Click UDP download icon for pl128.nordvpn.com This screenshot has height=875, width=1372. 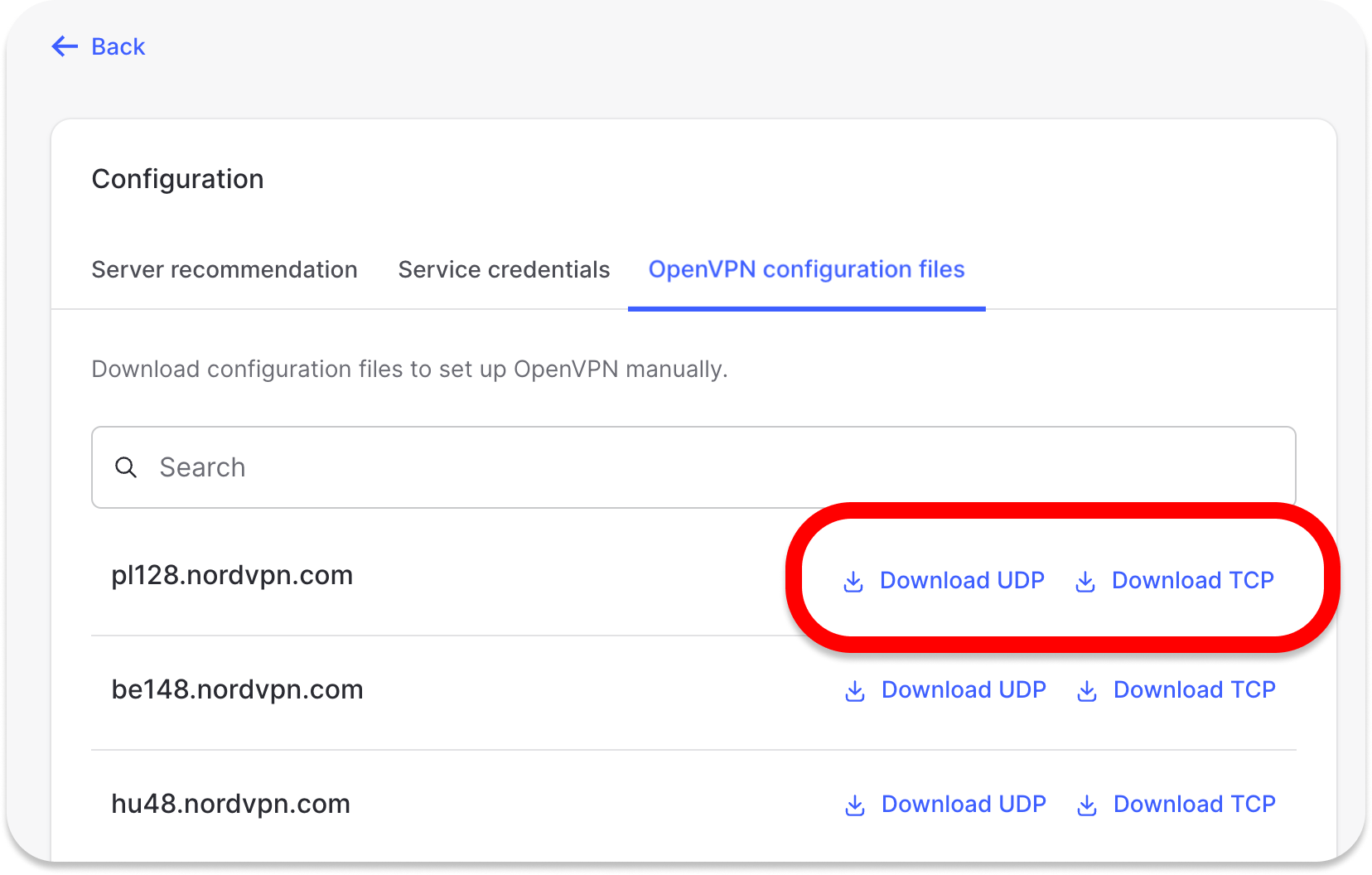(853, 582)
